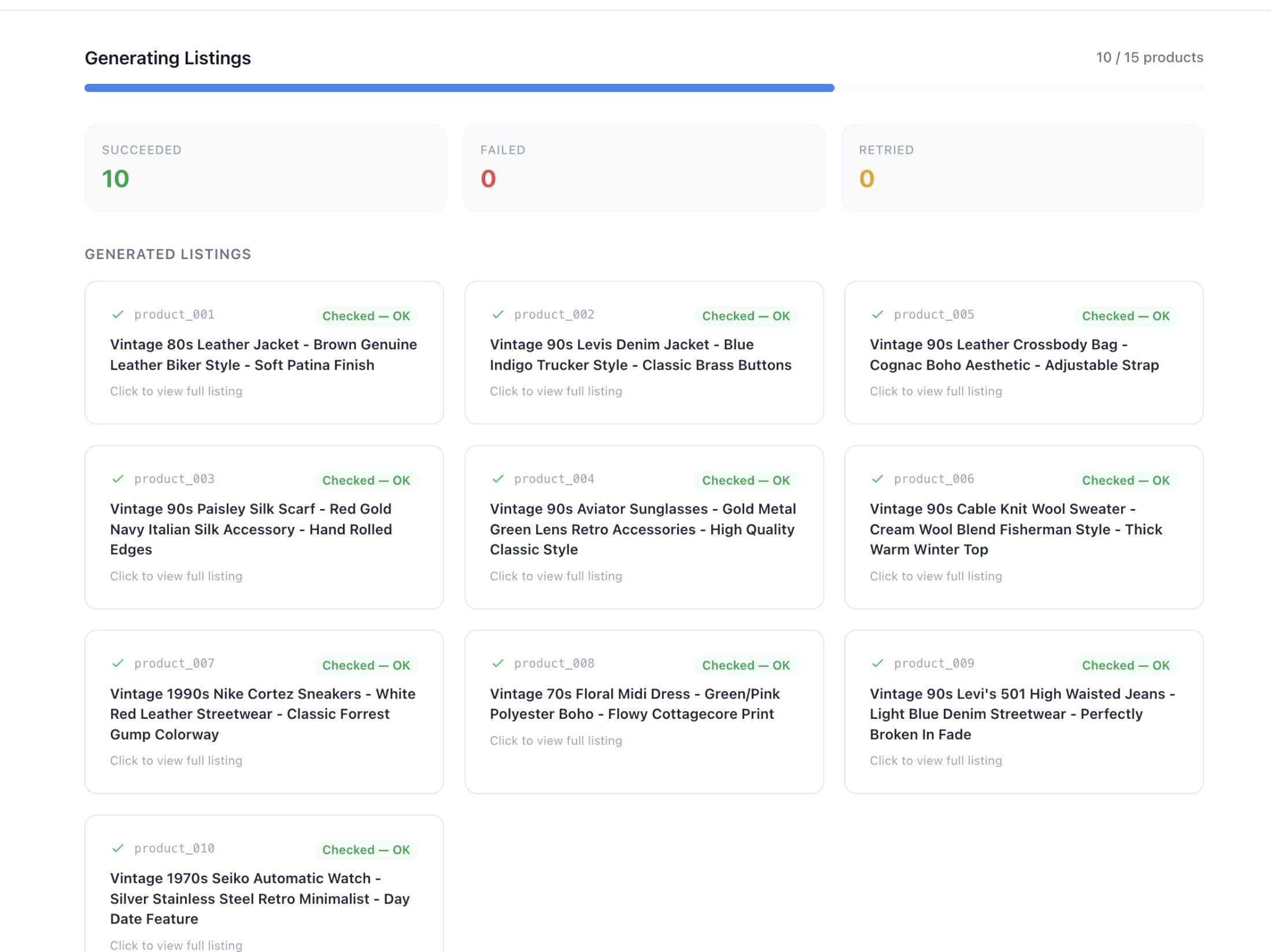Open the Leather Crossbody Bag listing title
Screen dimensions: 1271x952
[x=1014, y=355]
